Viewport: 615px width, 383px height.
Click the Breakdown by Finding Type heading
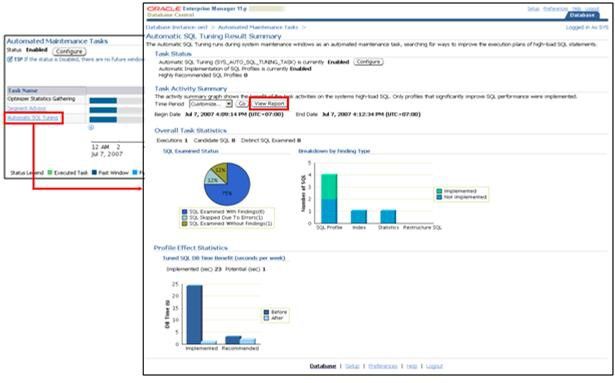pos(334,151)
